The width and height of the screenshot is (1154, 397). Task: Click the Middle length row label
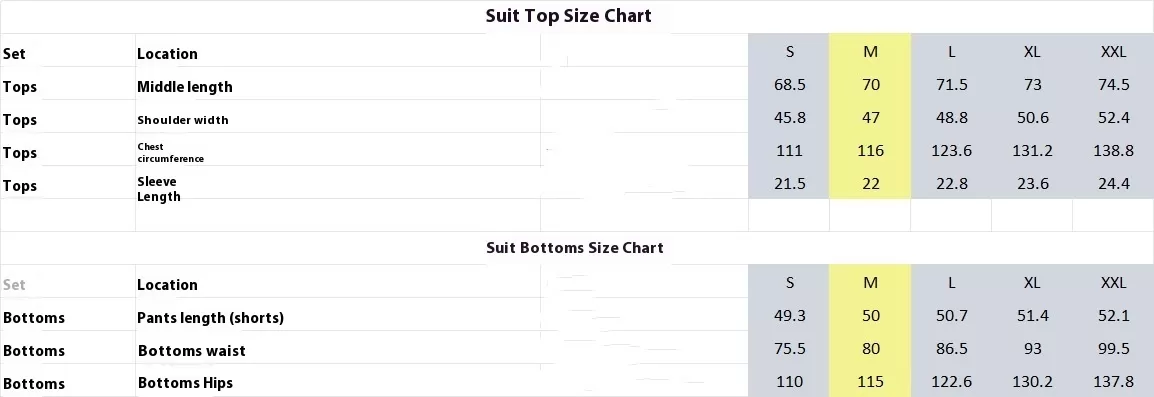pos(185,87)
